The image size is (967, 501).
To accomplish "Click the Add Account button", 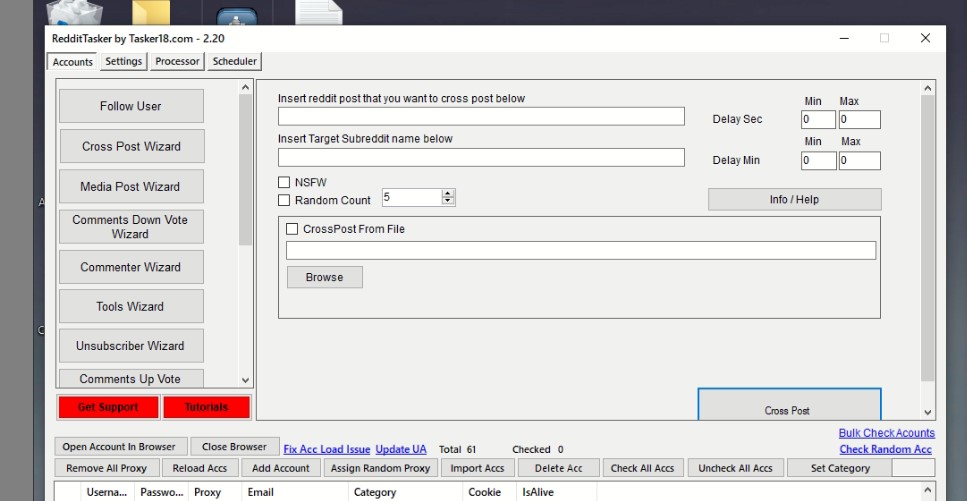I will coord(281,468).
